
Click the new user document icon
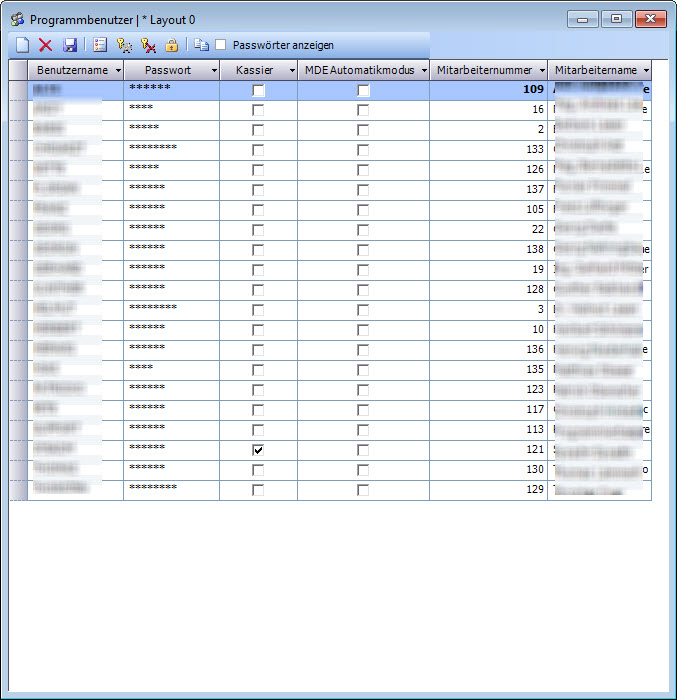22,45
